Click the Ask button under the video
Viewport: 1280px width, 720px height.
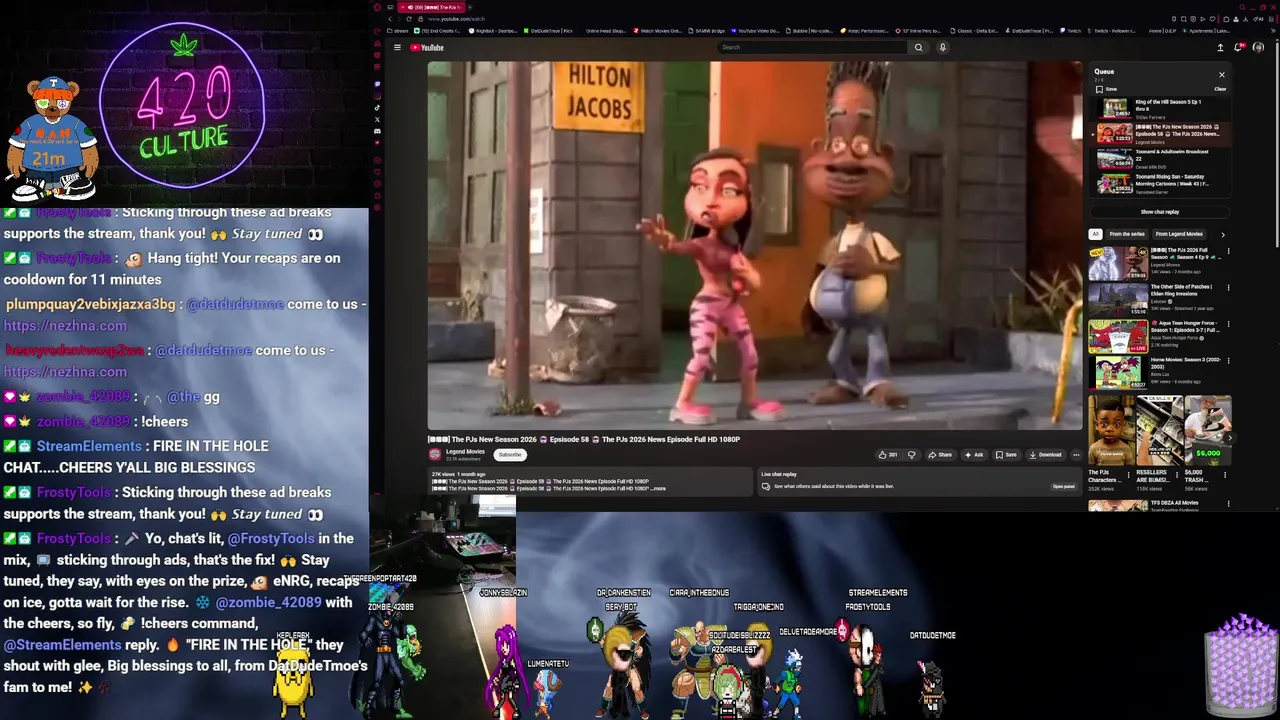[x=974, y=455]
